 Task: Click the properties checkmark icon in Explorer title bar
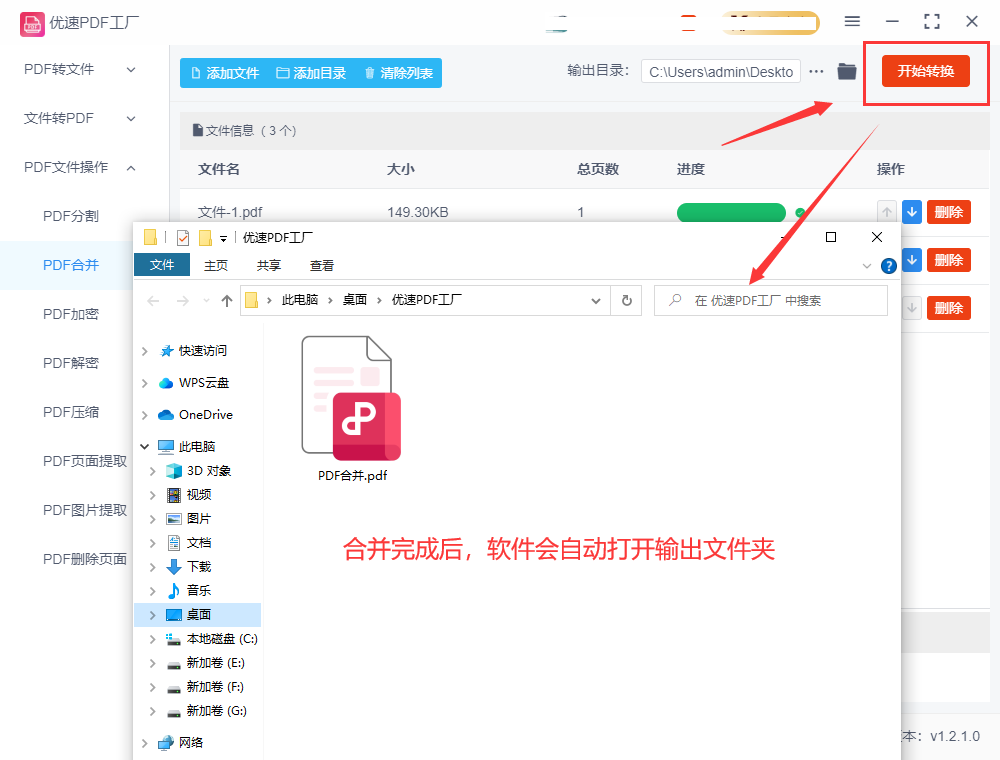click(183, 238)
